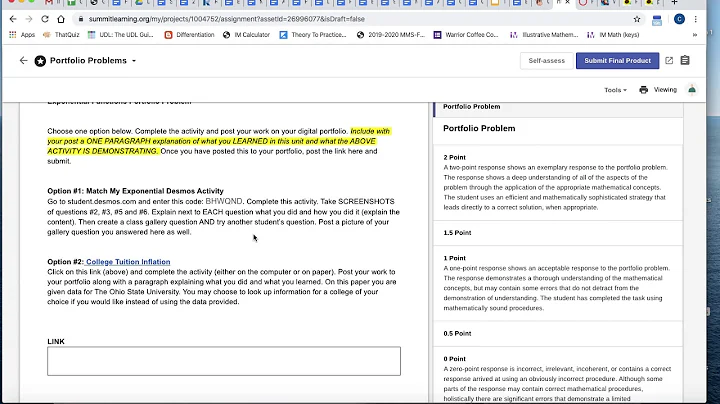Print the document with the printer icon

coord(643,90)
